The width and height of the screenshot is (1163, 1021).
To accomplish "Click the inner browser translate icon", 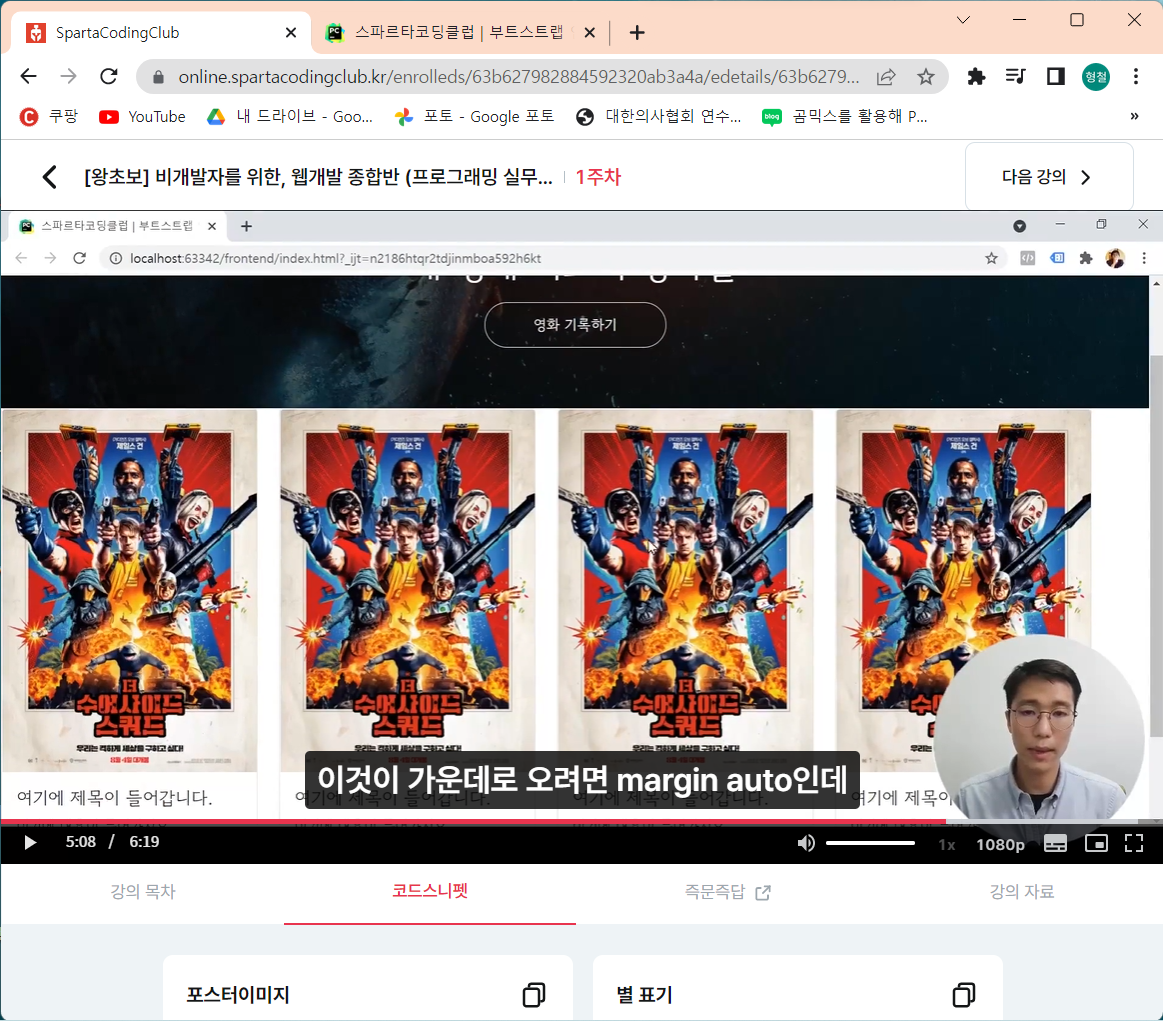I will point(1057,258).
